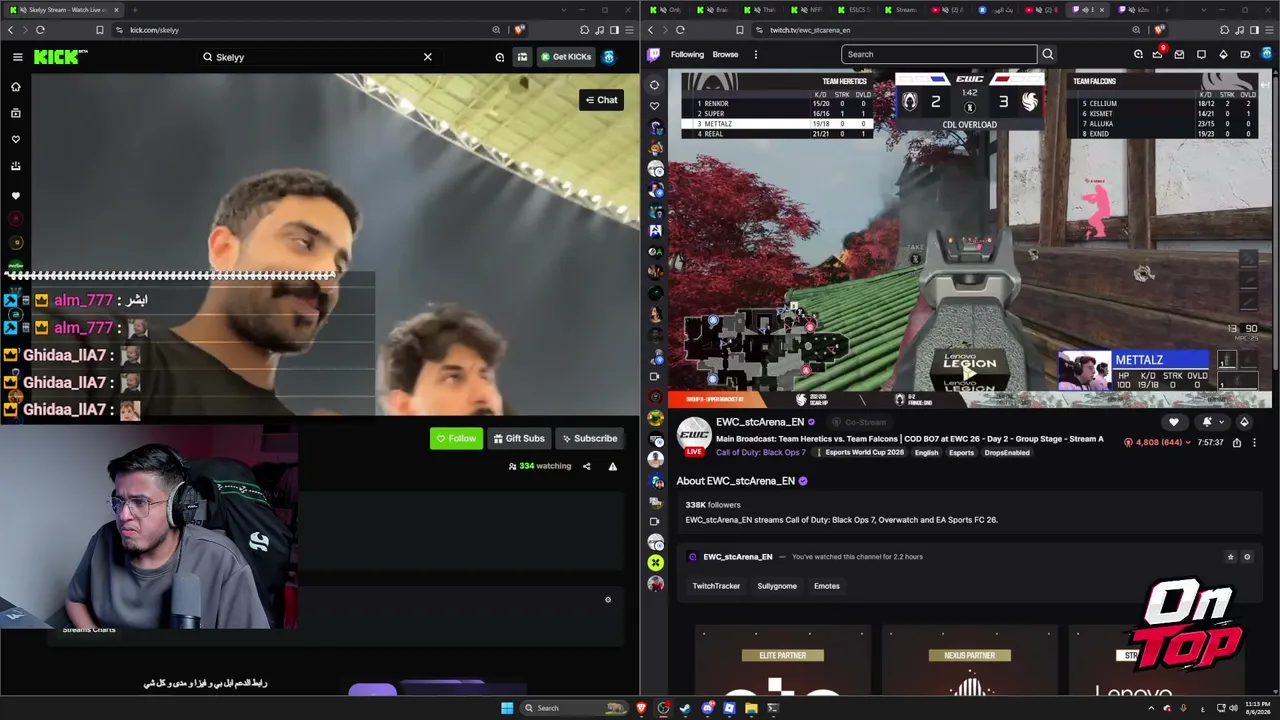This screenshot has width=1280, height=720.
Task: Click the ELITE PARTNER panel thumbnail
Action: [x=782, y=662]
